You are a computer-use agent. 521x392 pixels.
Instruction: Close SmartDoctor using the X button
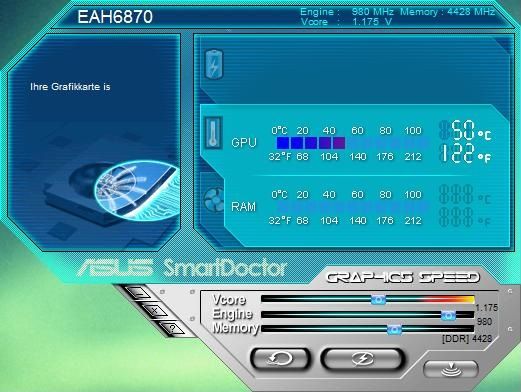[155, 311]
